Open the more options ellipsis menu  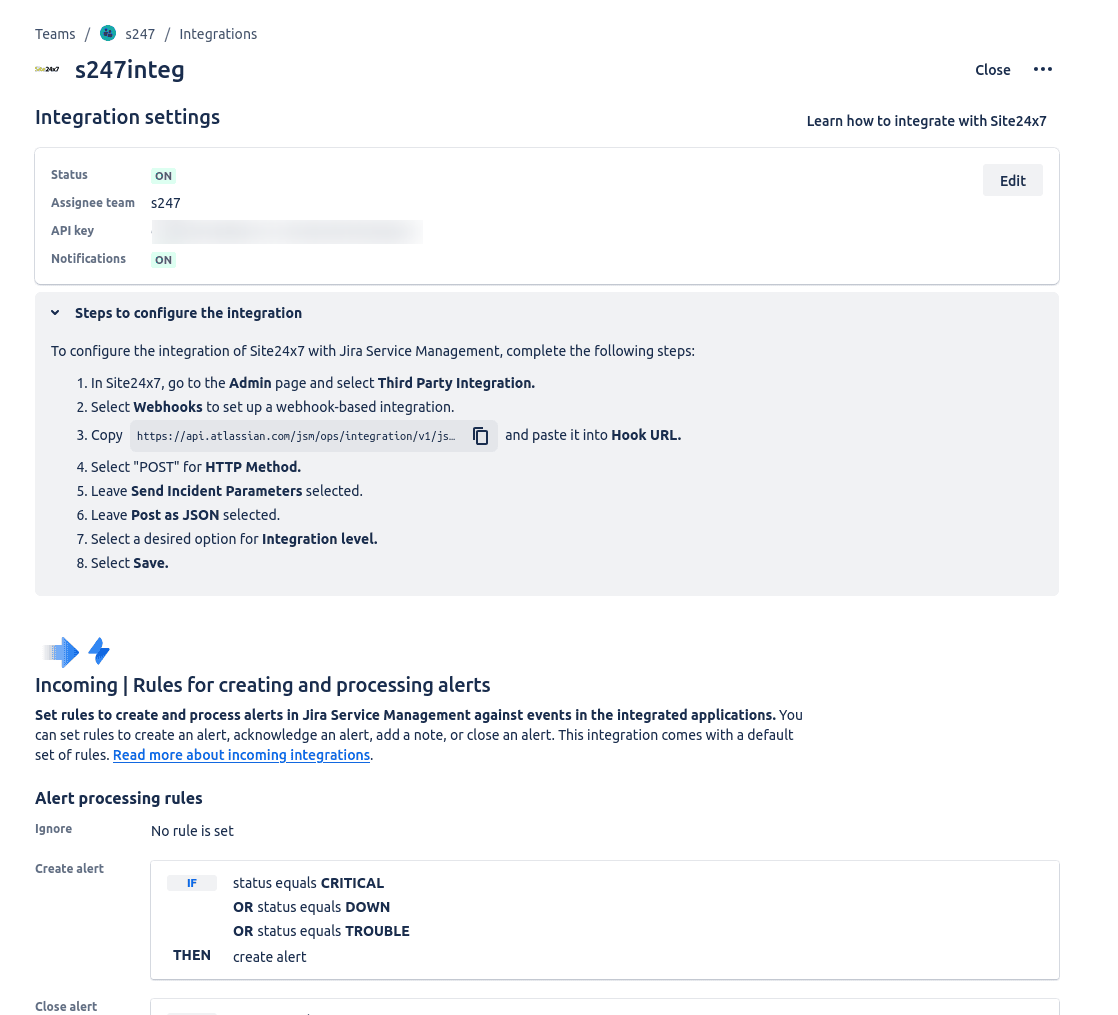click(1043, 69)
